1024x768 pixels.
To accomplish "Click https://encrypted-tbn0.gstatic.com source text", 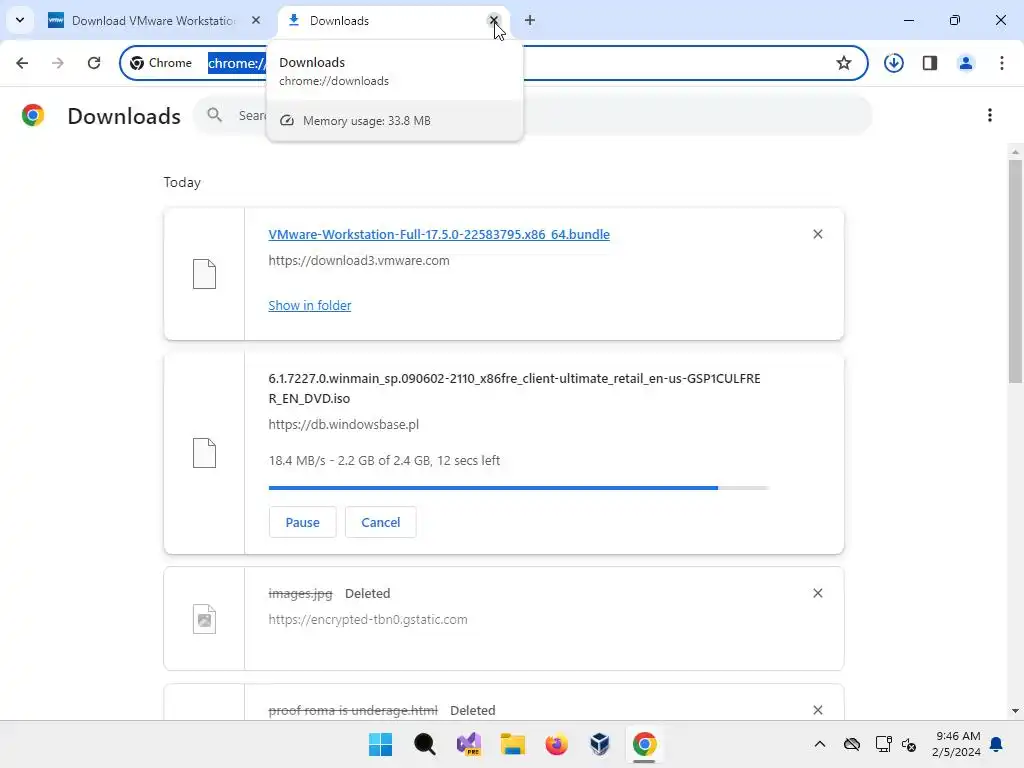I will (368, 619).
